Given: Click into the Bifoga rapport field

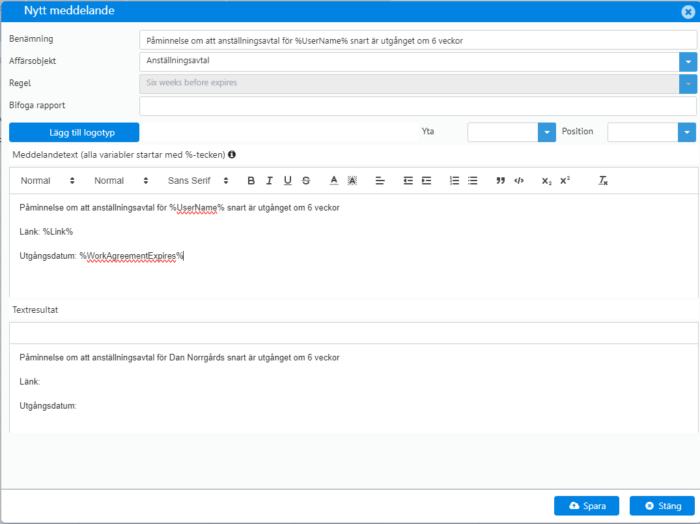Looking at the screenshot, I should click(418, 106).
